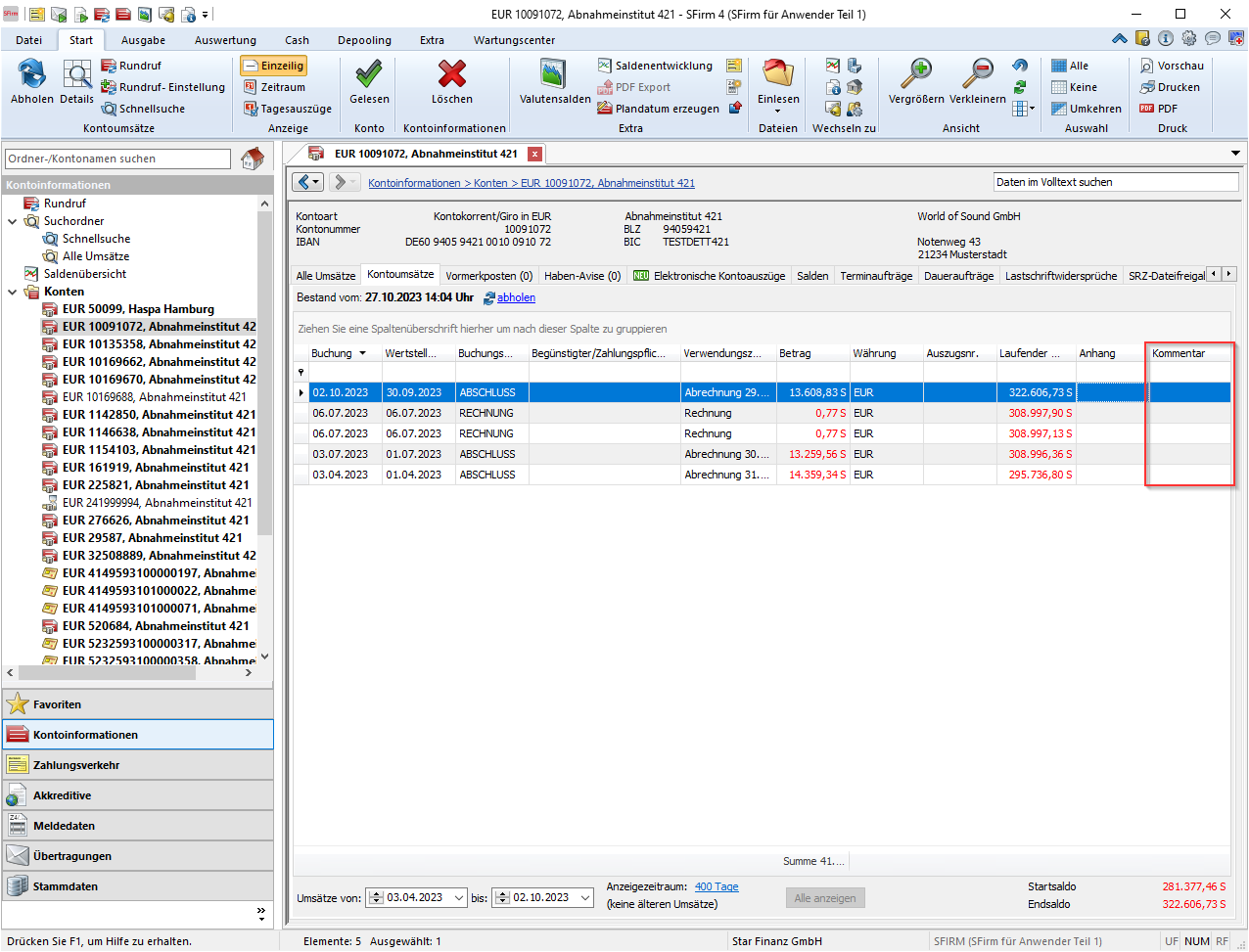Click the speech bubble icon in the top-right
Viewport: 1249px width, 952px height.
pos(1213,39)
